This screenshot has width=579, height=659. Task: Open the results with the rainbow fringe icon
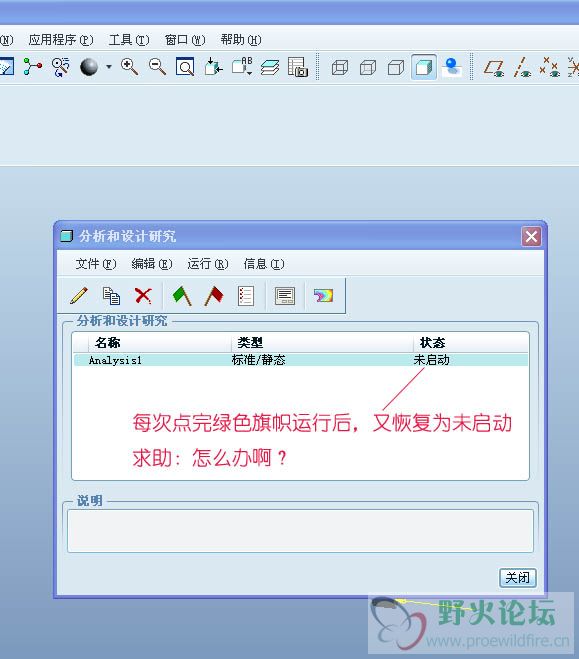(x=324, y=295)
